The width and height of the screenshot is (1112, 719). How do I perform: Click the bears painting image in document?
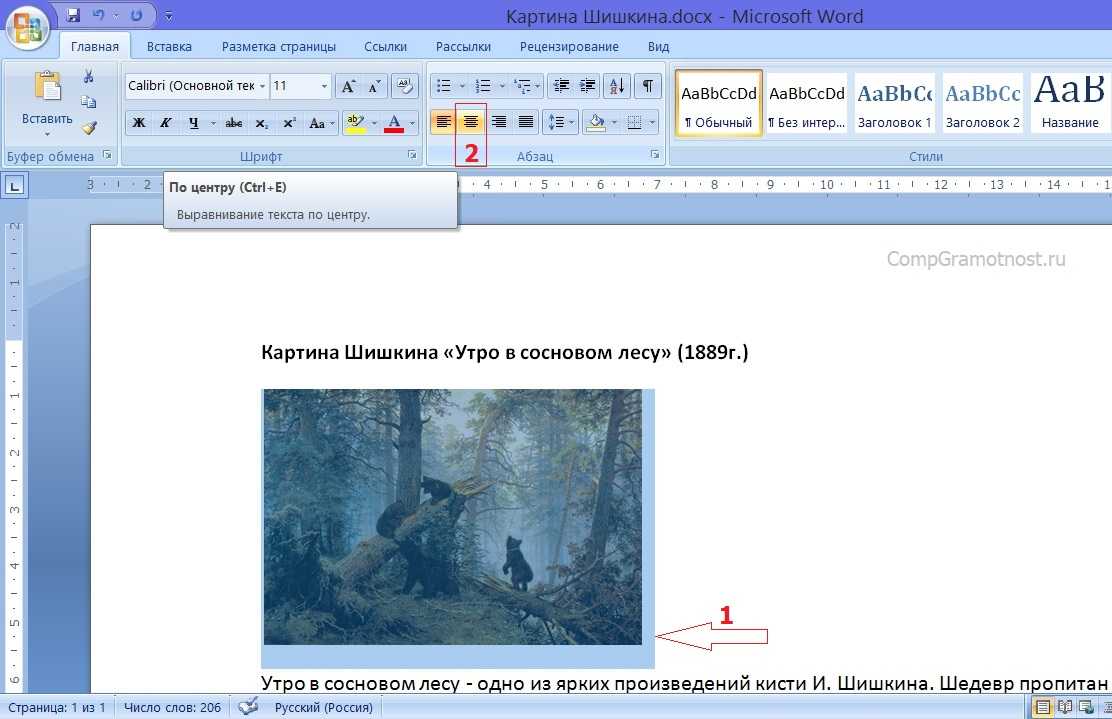[452, 517]
